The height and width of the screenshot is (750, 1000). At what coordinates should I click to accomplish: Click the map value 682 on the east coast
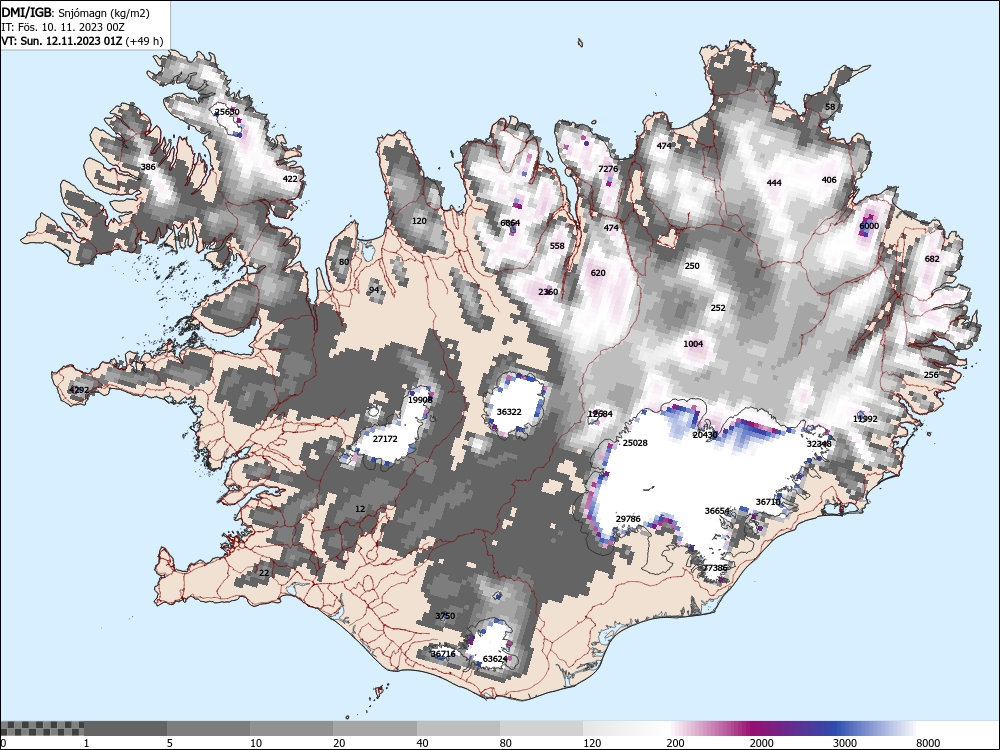932,259
